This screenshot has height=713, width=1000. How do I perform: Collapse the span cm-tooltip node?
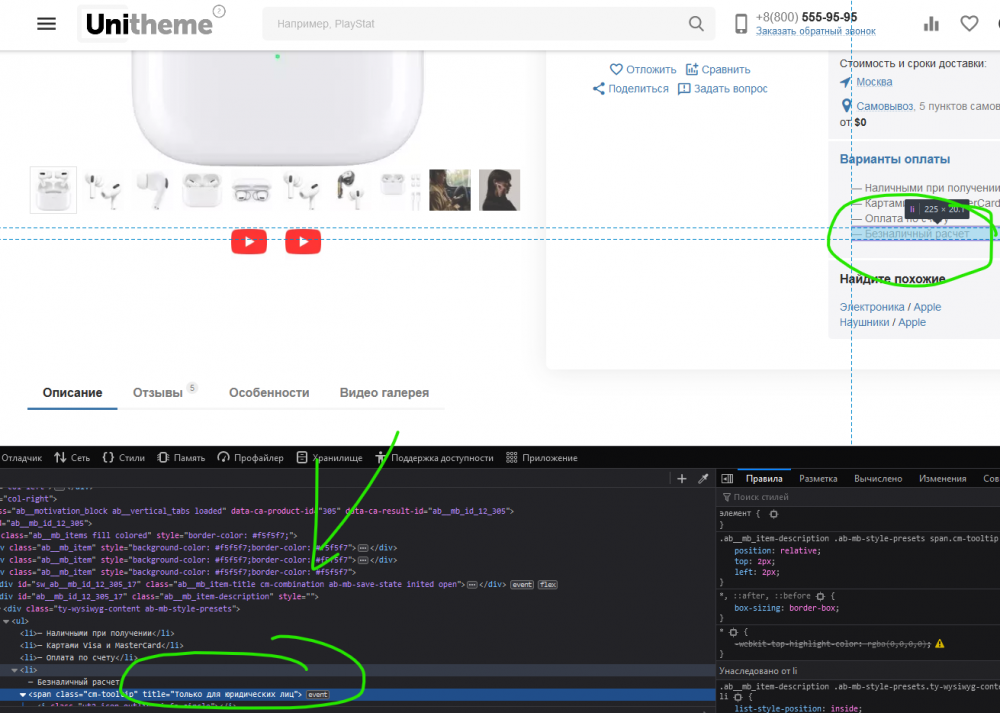[23, 694]
